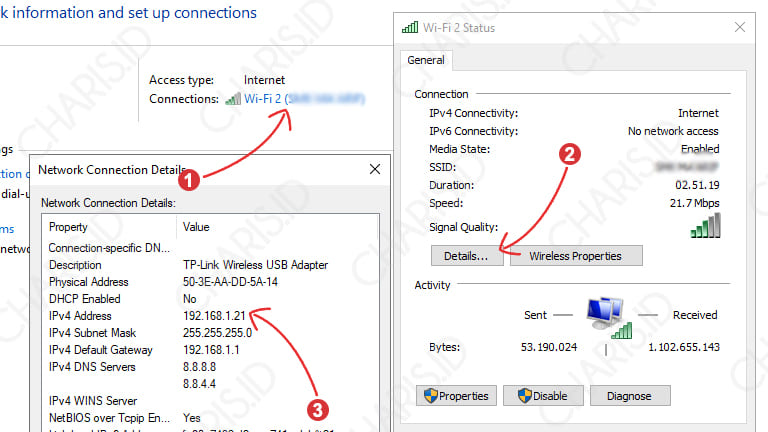This screenshot has height=432, width=768.
Task: Click the signal icon beside Wi-Fi 2 link
Action: click(x=232, y=99)
